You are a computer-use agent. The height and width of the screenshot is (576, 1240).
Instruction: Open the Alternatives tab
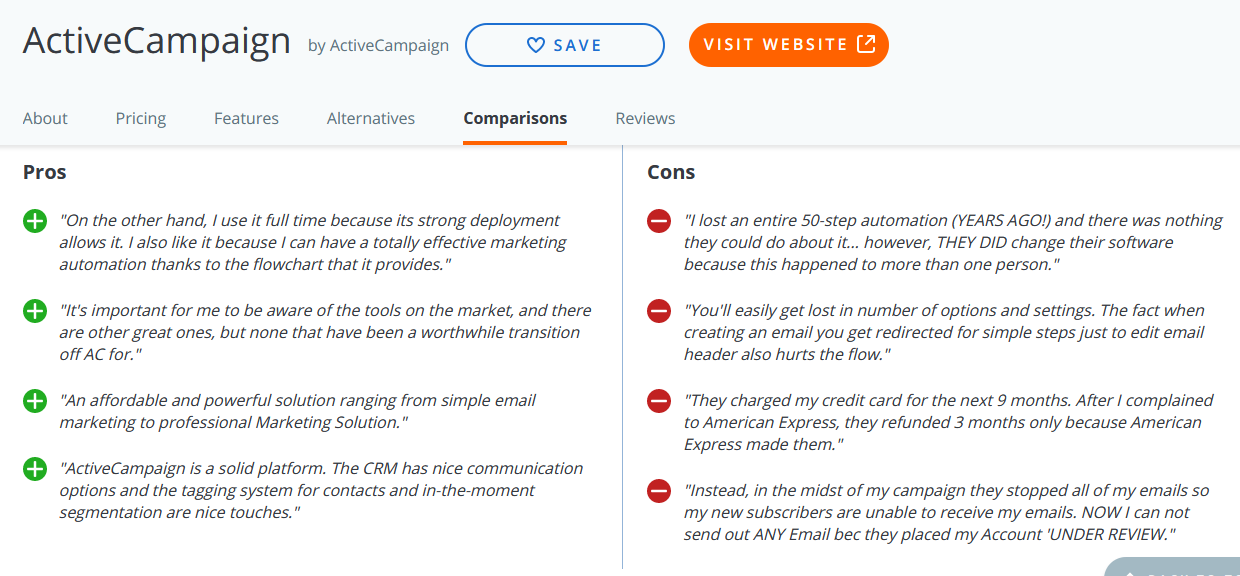pyautogui.click(x=371, y=118)
